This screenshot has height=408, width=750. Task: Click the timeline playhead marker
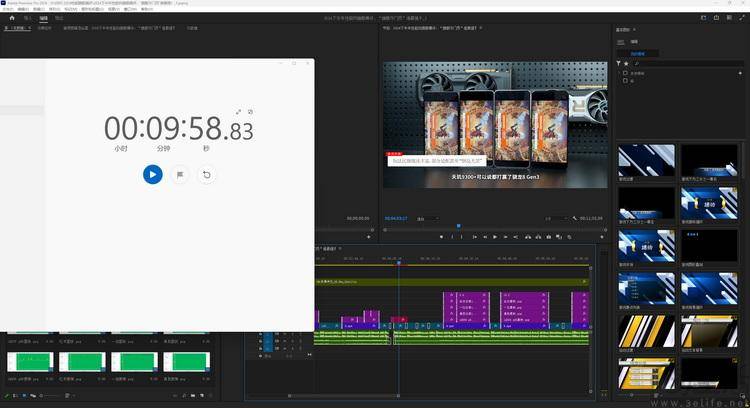point(398,262)
